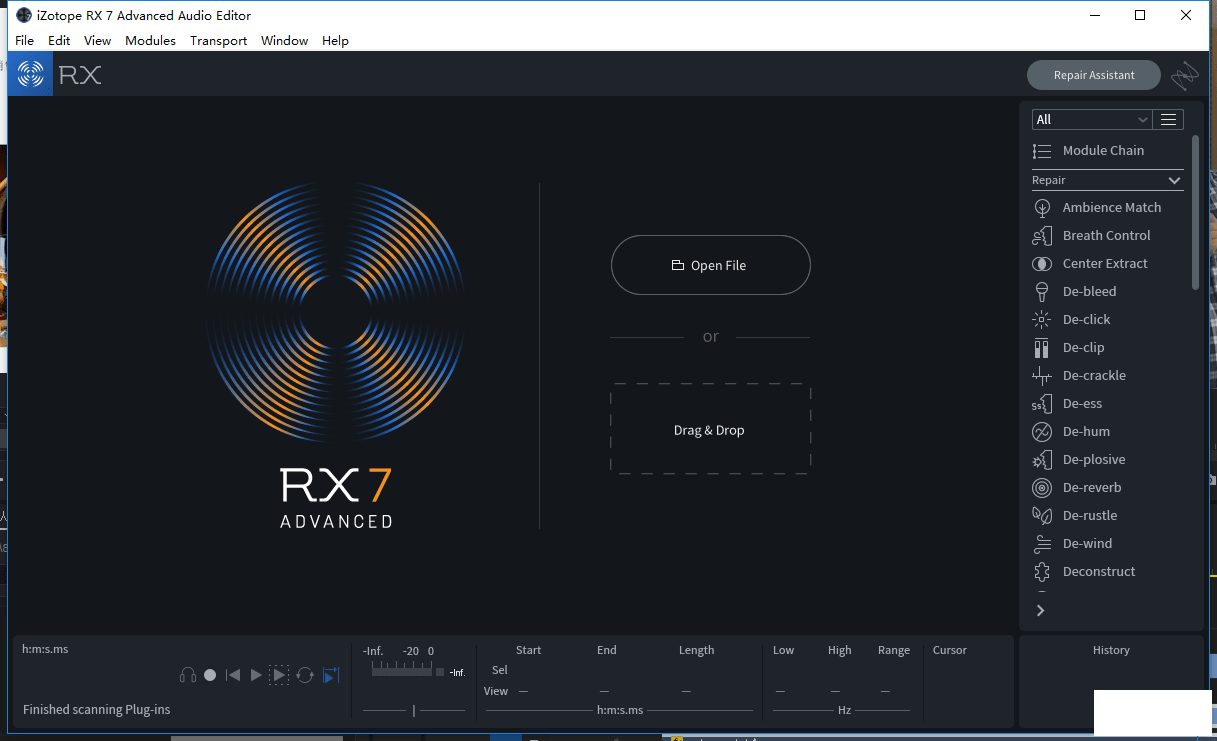The height and width of the screenshot is (741, 1217).
Task: Open the Transport menu
Action: 218,40
